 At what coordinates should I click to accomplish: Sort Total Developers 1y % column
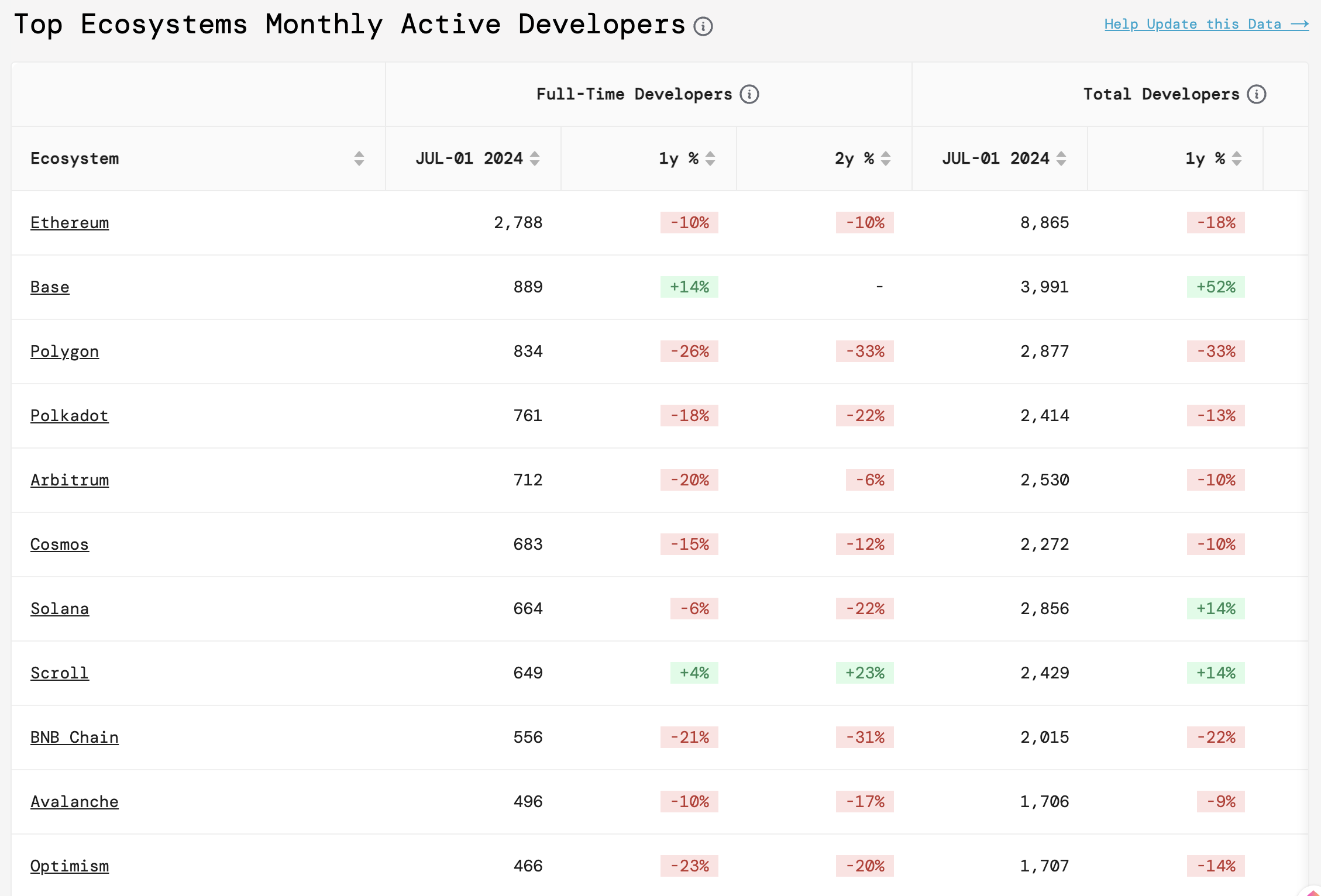pyautogui.click(x=1237, y=158)
